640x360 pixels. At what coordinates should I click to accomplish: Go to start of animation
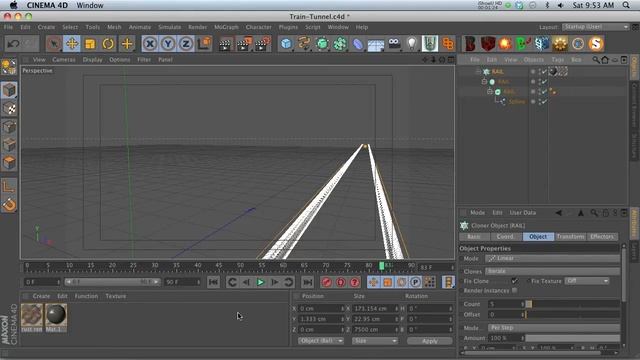[213, 282]
